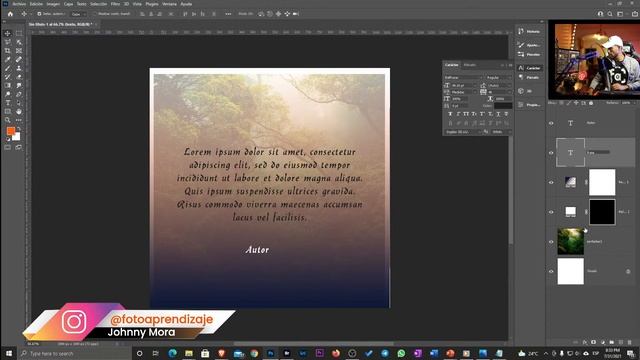Open the 3D collapsed panel
The width and height of the screenshot is (640, 360).
pyautogui.click(x=529, y=91)
